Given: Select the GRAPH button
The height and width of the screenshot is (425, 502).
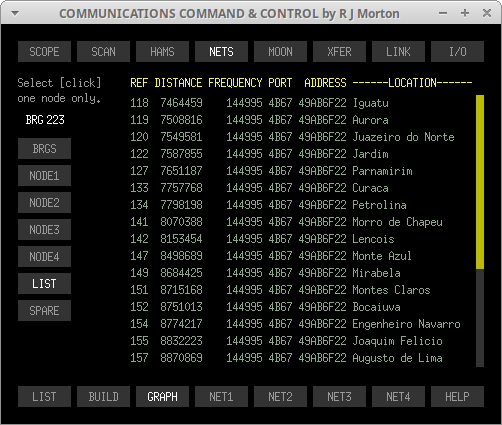Looking at the screenshot, I should [x=162, y=397].
